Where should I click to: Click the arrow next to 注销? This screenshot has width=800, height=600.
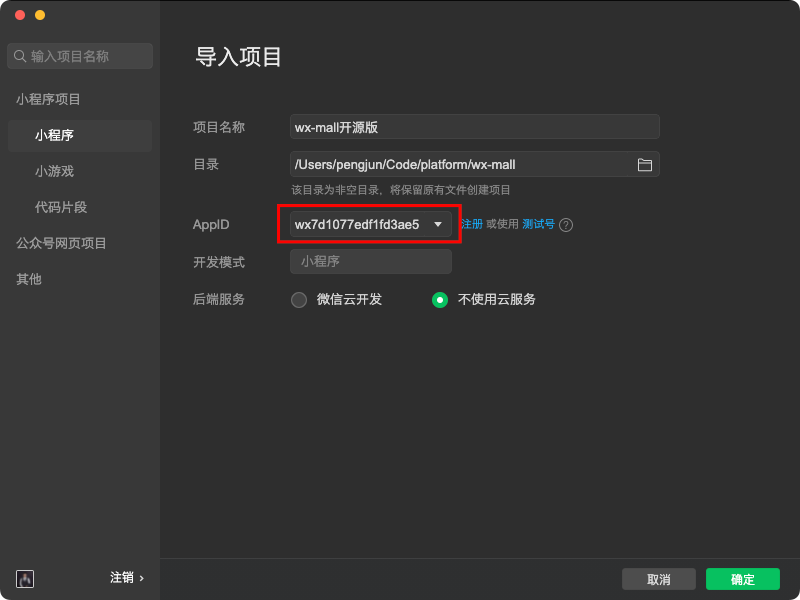pos(142,578)
